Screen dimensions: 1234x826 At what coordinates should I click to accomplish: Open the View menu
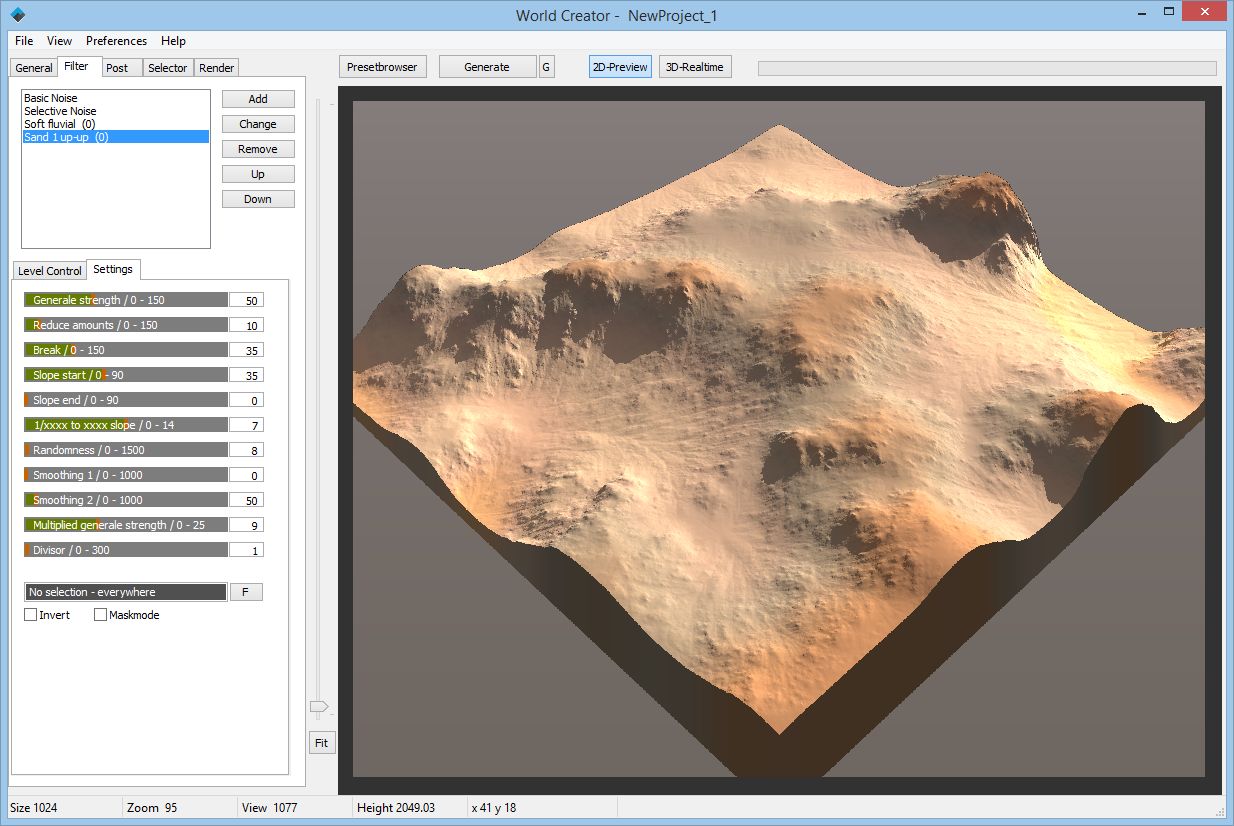59,41
